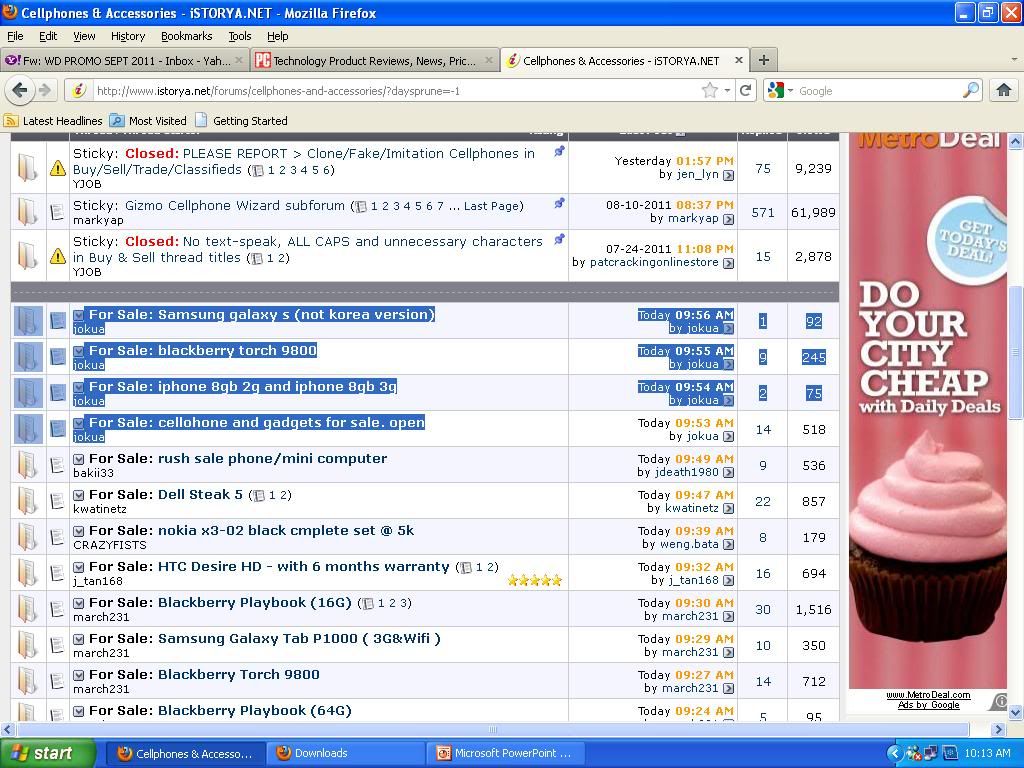Open the Blackberry Playbook (16G) thread
The image size is (1024, 768).
pyautogui.click(x=254, y=602)
